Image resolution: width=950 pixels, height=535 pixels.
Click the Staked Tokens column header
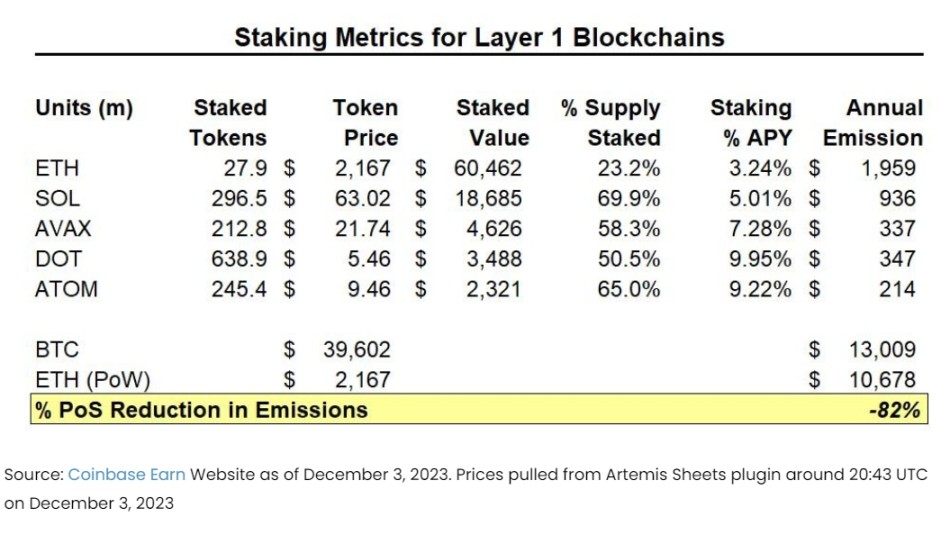(229, 123)
